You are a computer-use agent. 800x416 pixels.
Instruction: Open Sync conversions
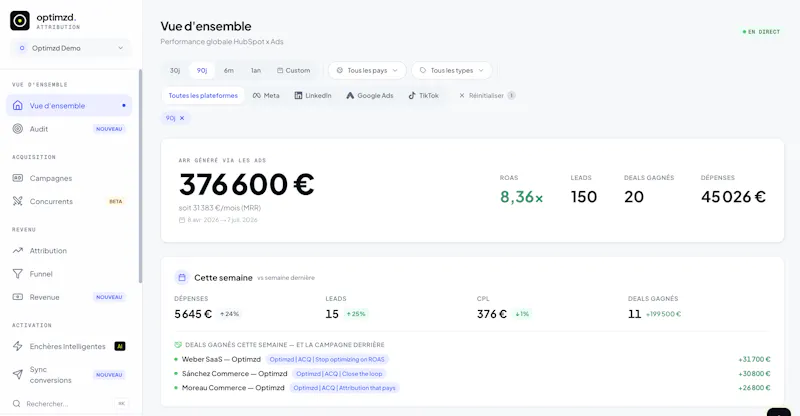(69, 375)
